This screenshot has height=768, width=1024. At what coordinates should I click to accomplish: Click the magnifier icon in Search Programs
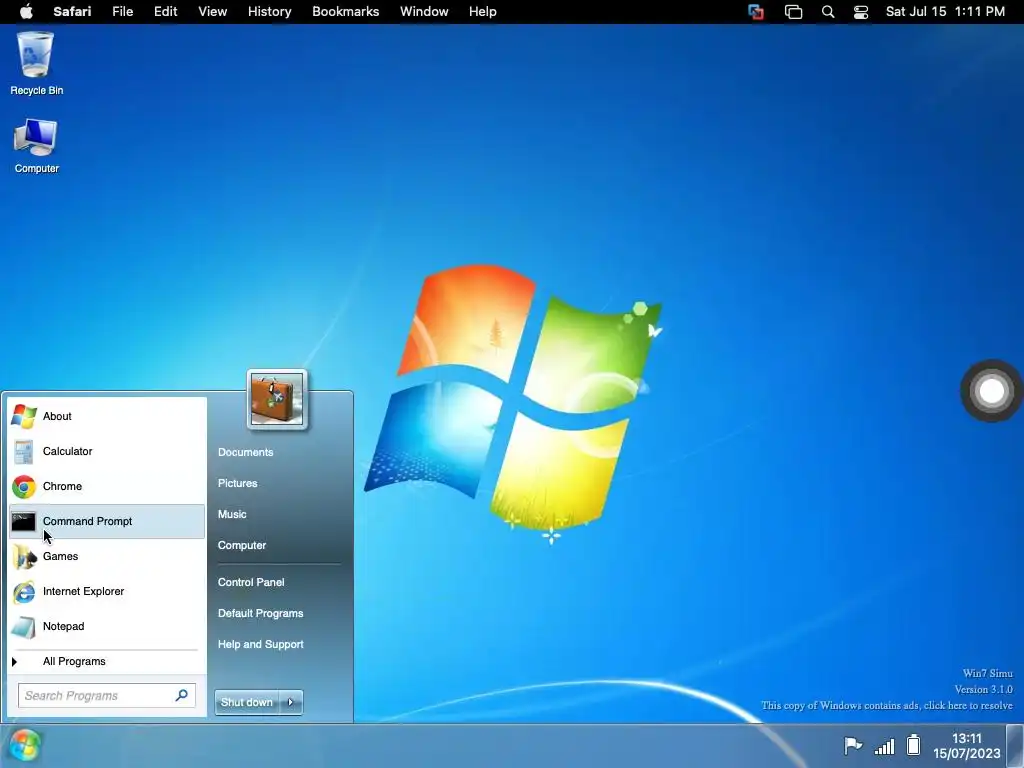coord(182,696)
